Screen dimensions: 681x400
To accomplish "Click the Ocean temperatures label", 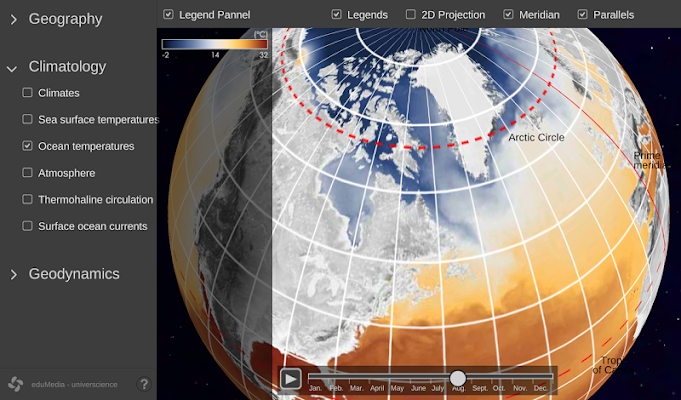I will coord(86,146).
